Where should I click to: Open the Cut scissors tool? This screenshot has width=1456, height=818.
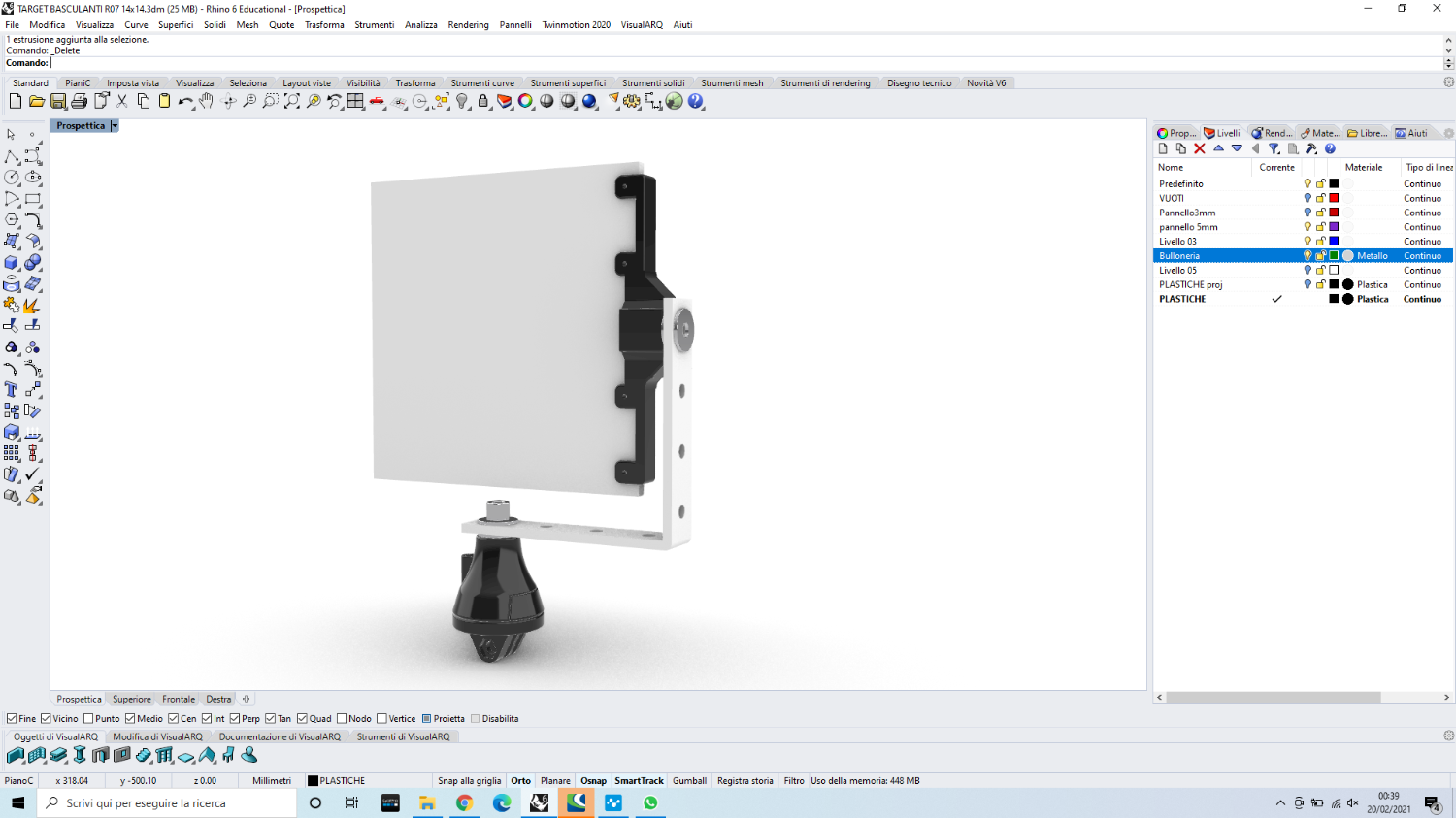(122, 101)
